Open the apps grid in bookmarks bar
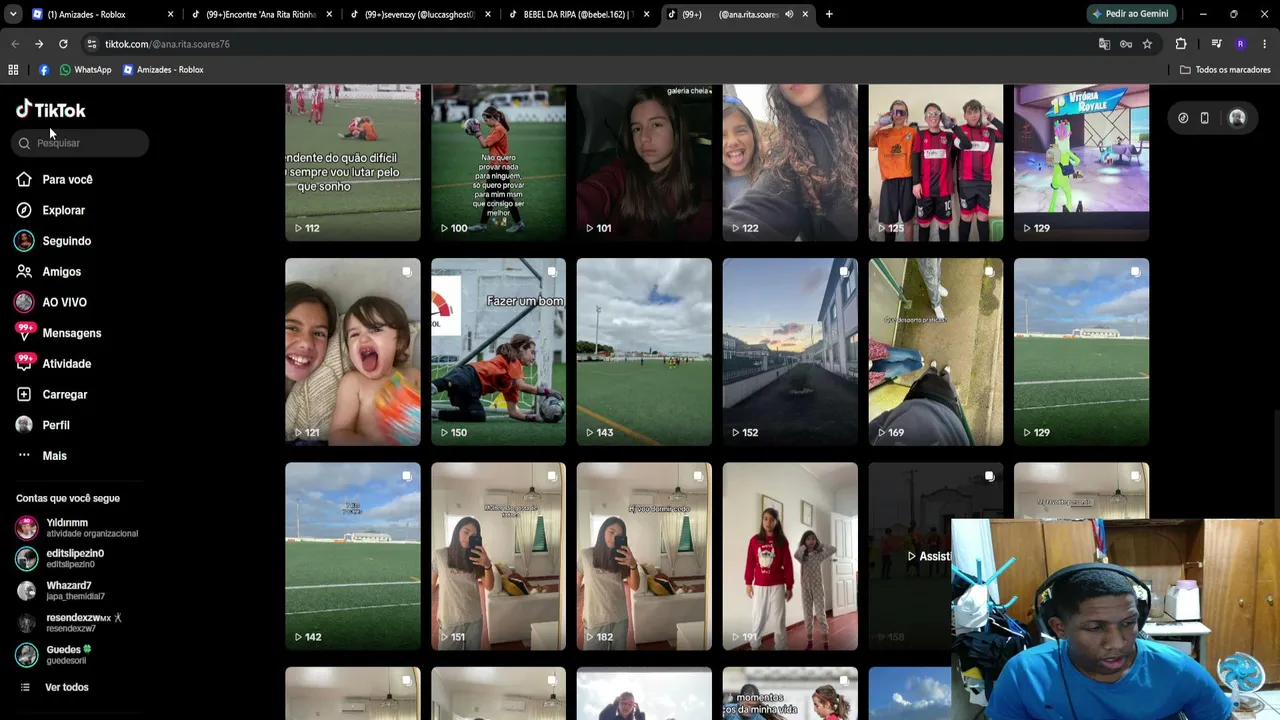1280x720 pixels. coord(13,70)
